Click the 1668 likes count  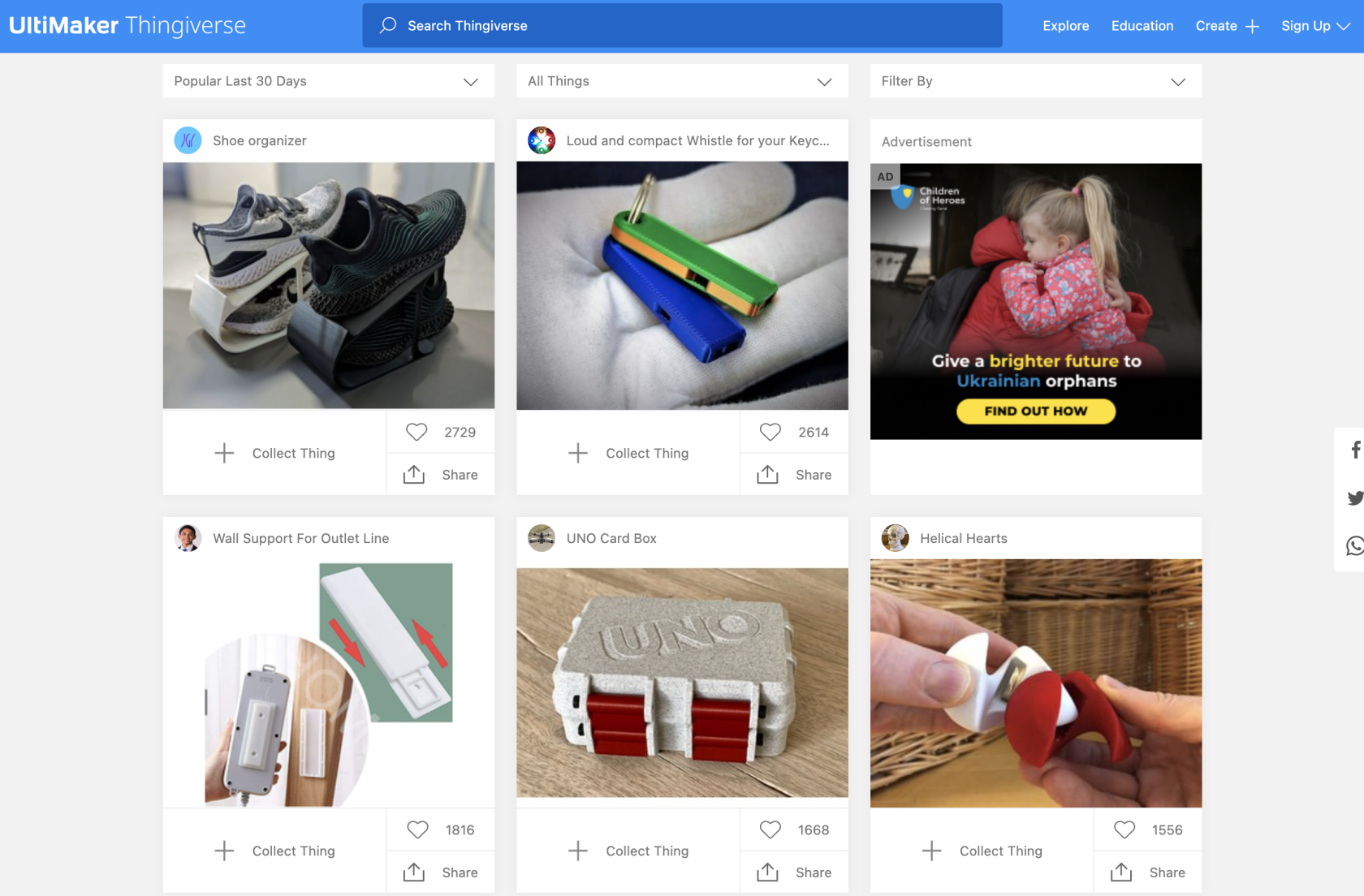pos(814,829)
